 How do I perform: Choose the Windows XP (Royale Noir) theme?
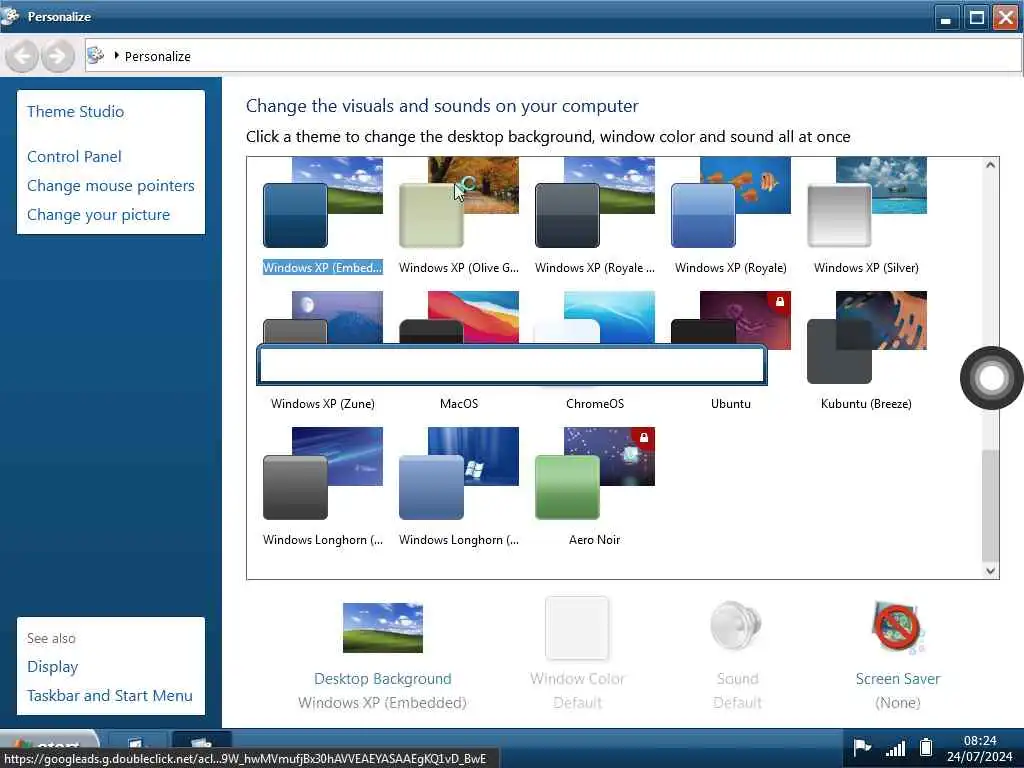(x=594, y=202)
